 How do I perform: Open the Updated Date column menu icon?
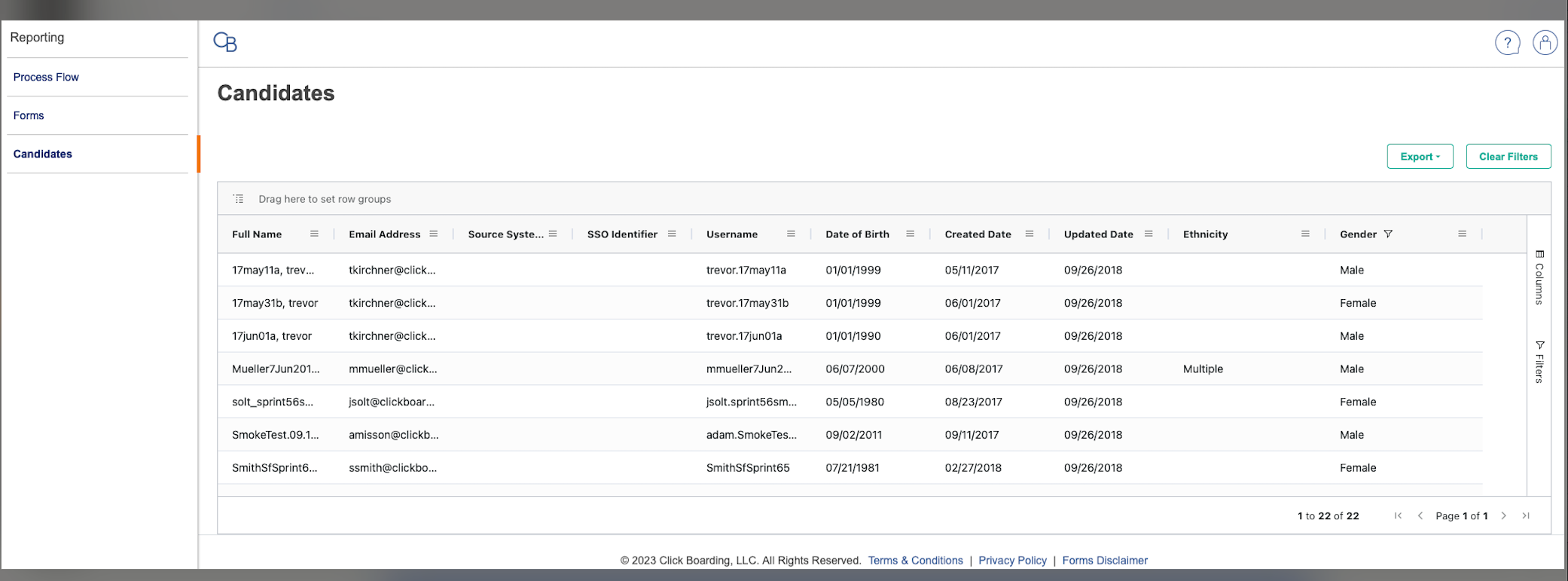1149,234
